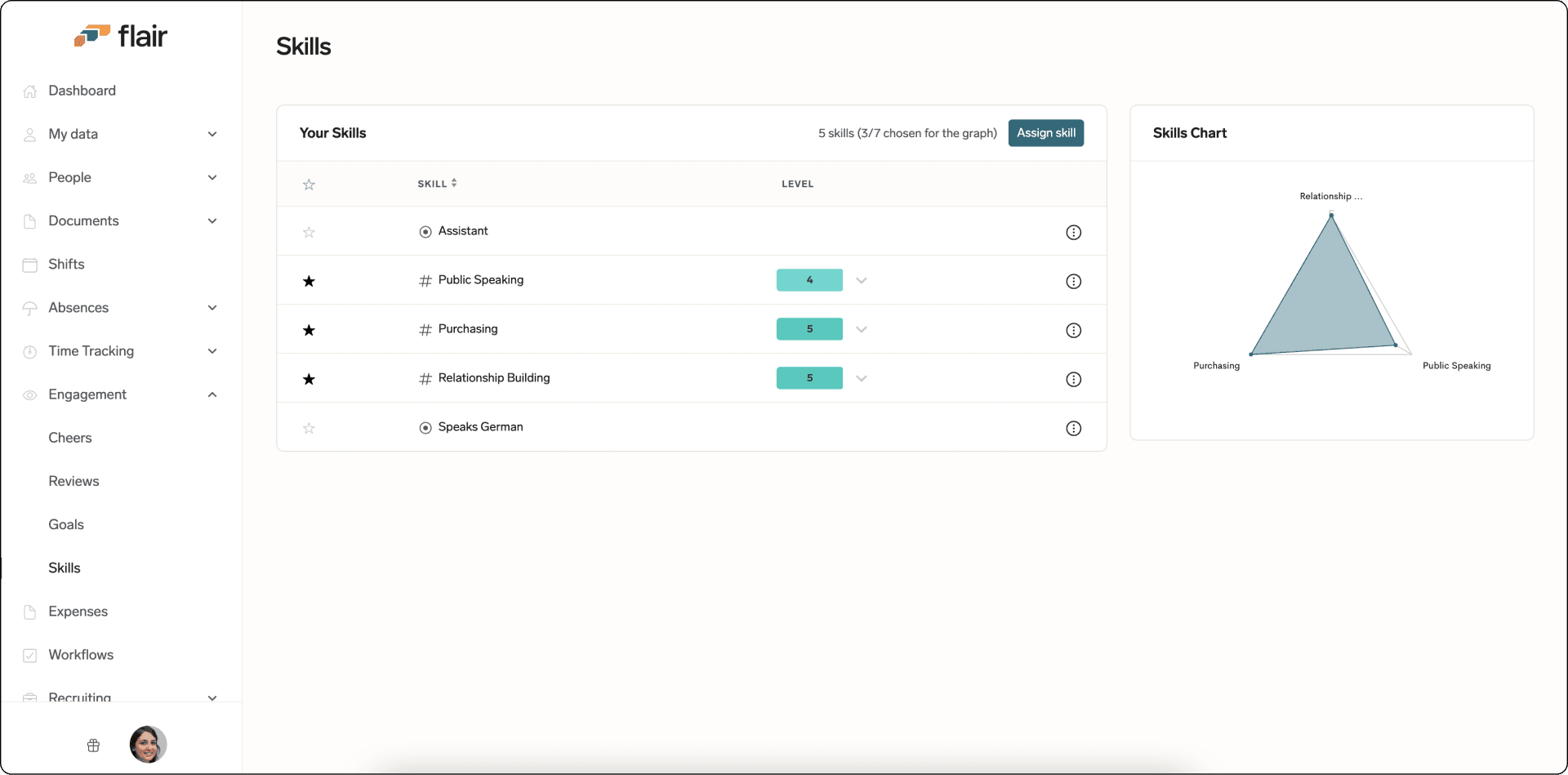Click the LEVEL column header
Screen dimensions: 1568x775
798,184
